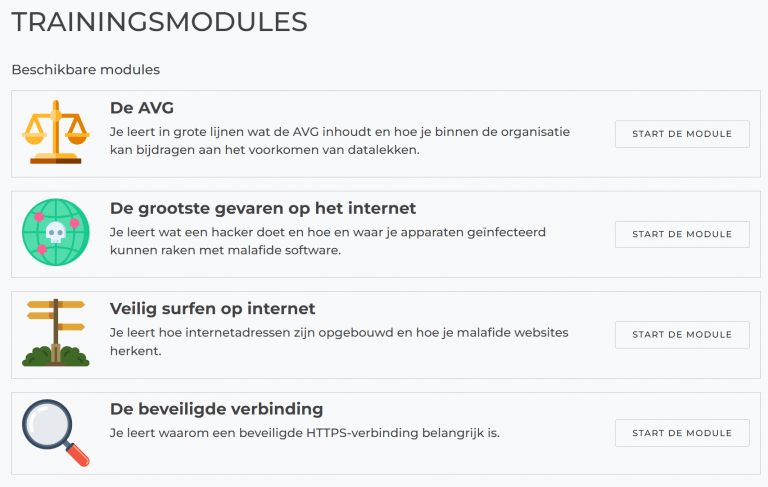Open the De AVG module title
This screenshot has width=768, height=487.
point(142,108)
